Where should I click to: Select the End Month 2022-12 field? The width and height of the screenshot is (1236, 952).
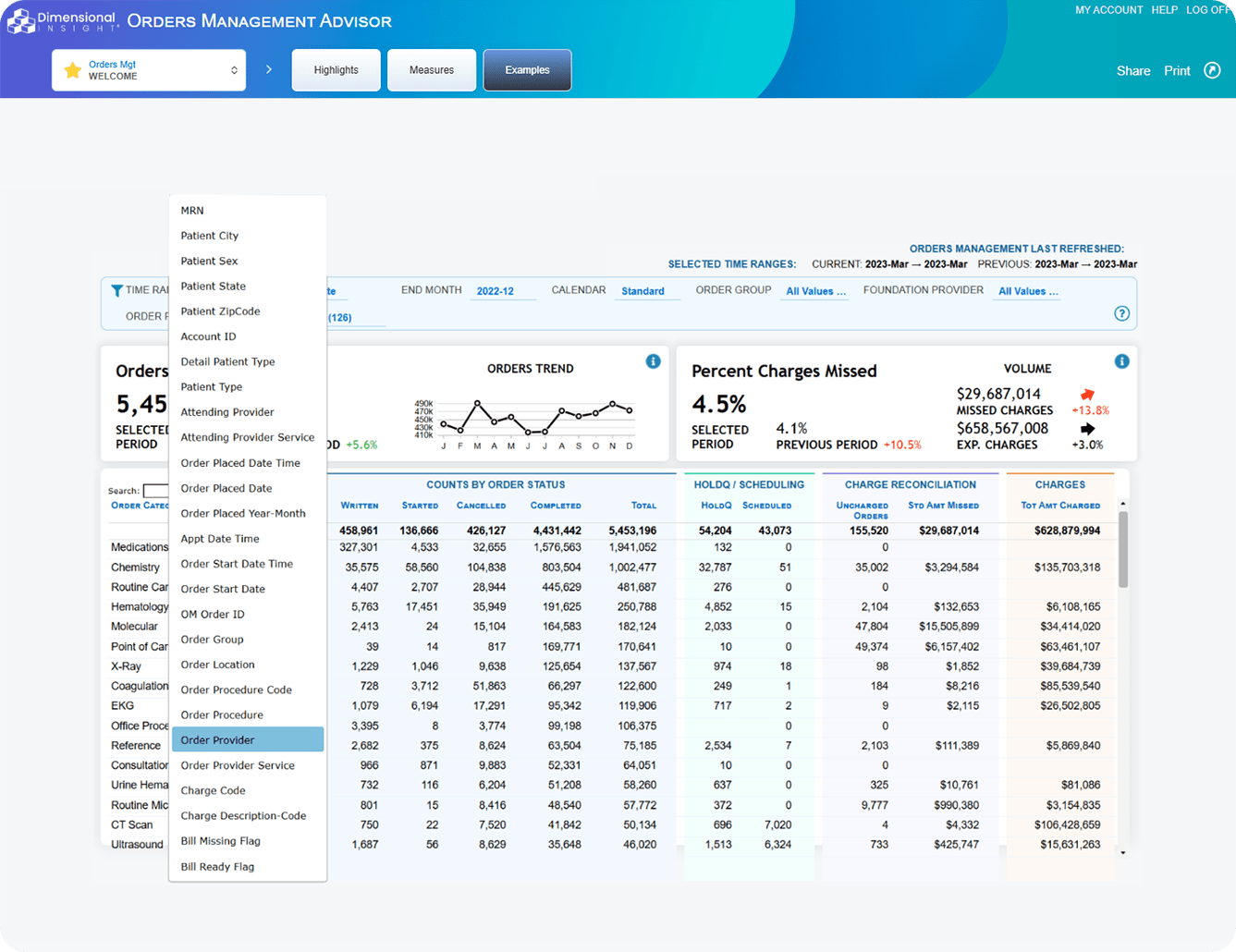pyautogui.click(x=496, y=291)
